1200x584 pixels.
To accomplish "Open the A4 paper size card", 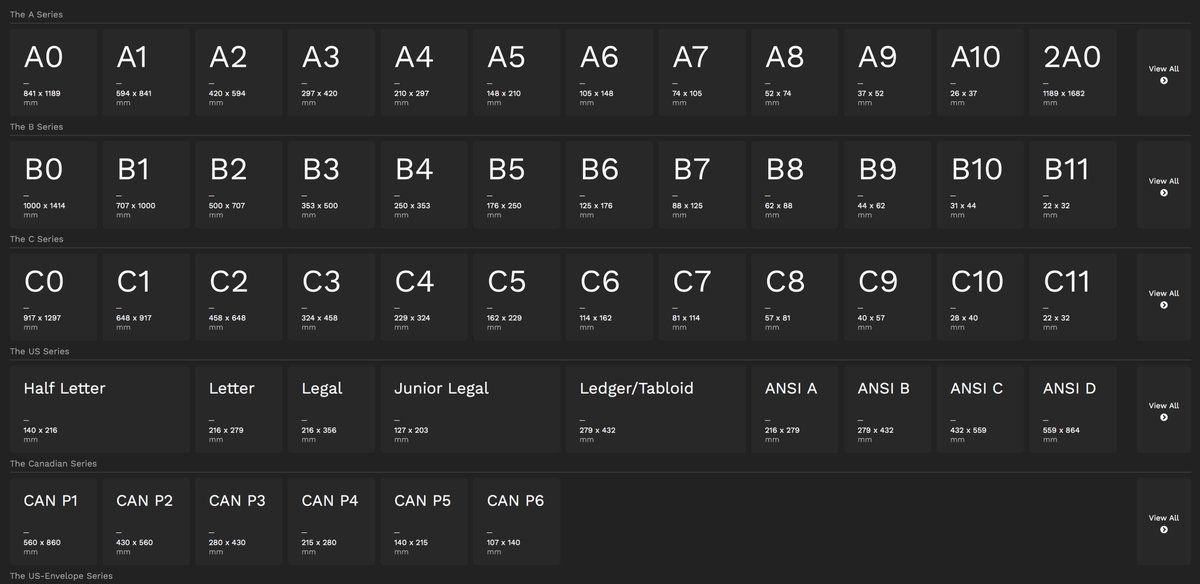I will pos(424,72).
